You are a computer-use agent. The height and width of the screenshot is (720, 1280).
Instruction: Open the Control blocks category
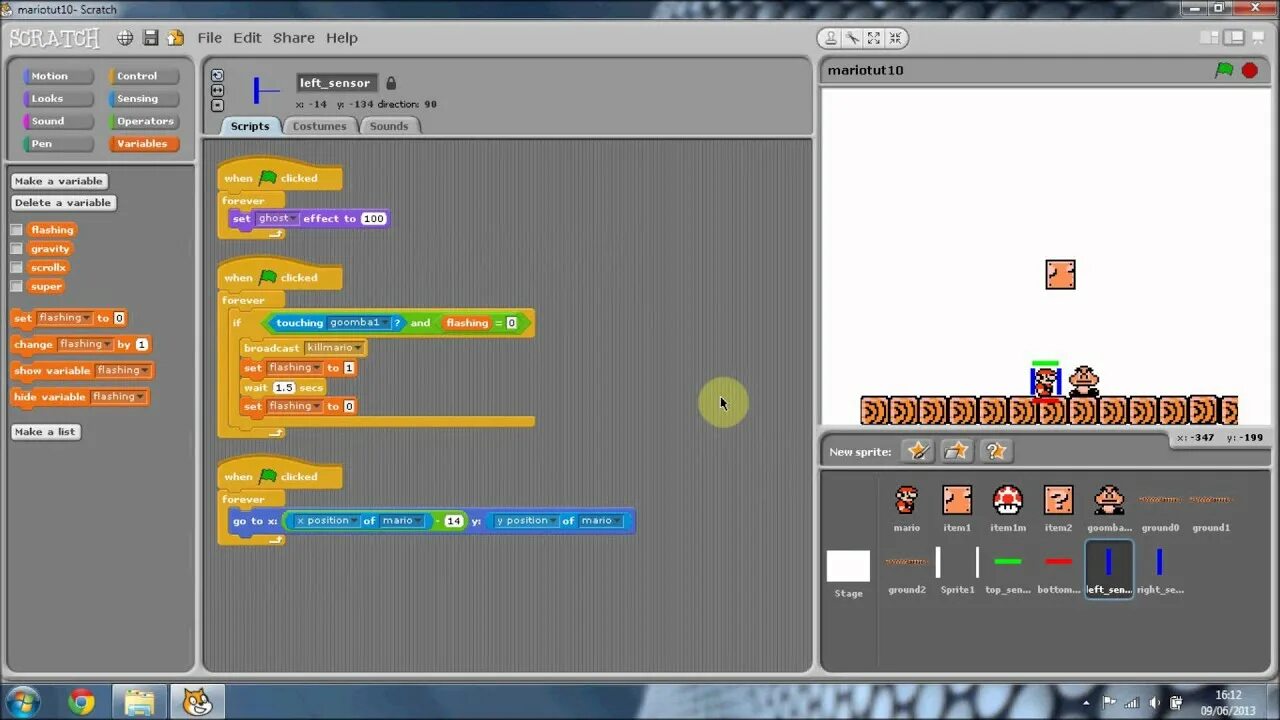144,76
